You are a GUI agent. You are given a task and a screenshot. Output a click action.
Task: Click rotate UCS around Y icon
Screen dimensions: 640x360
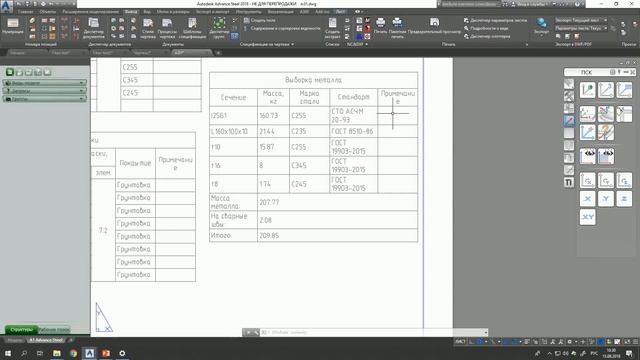[x=606, y=180]
